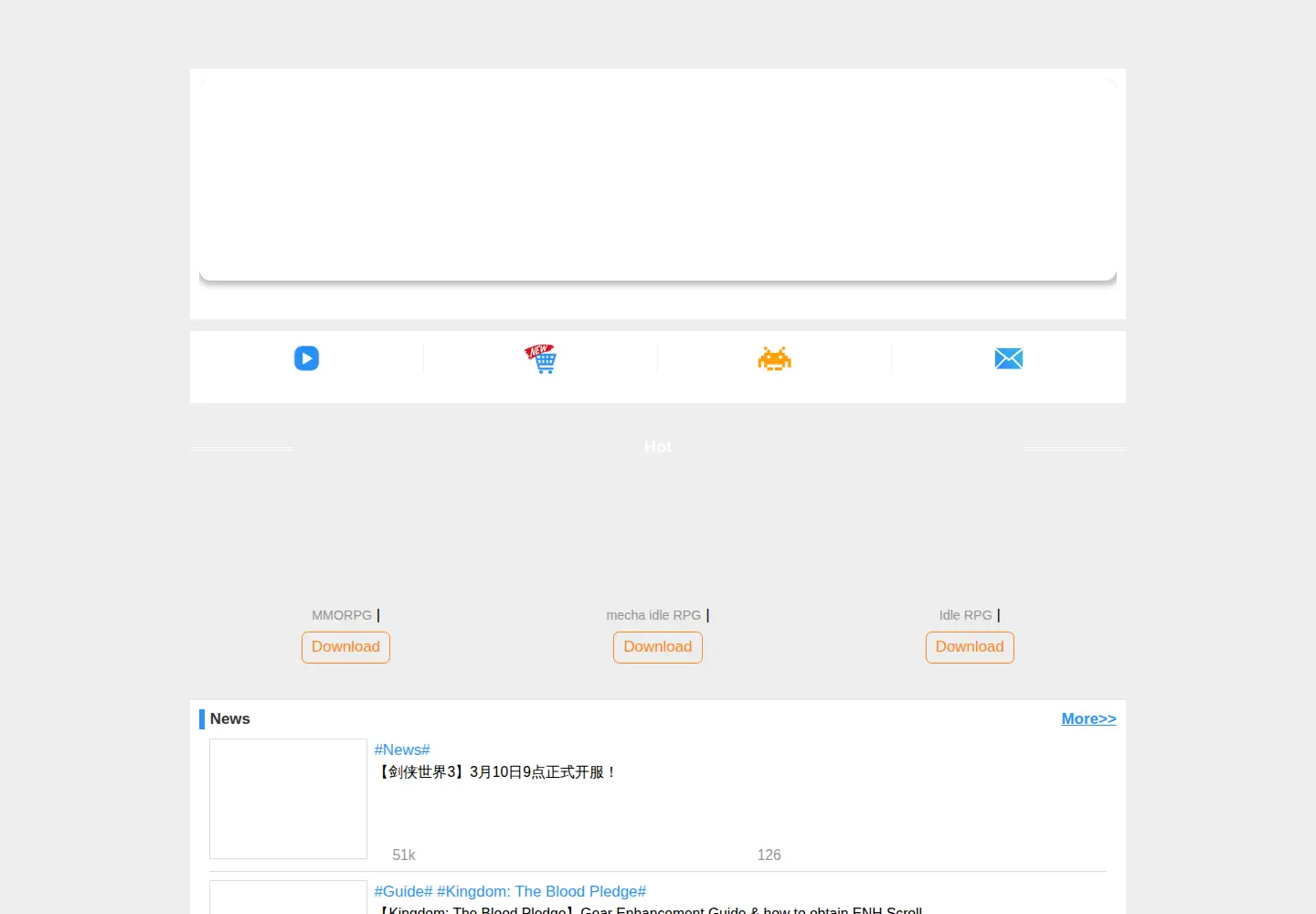Click the thumbnail beside the 剑侠世界3 news
Image resolution: width=1316 pixels, height=914 pixels.
(288, 799)
